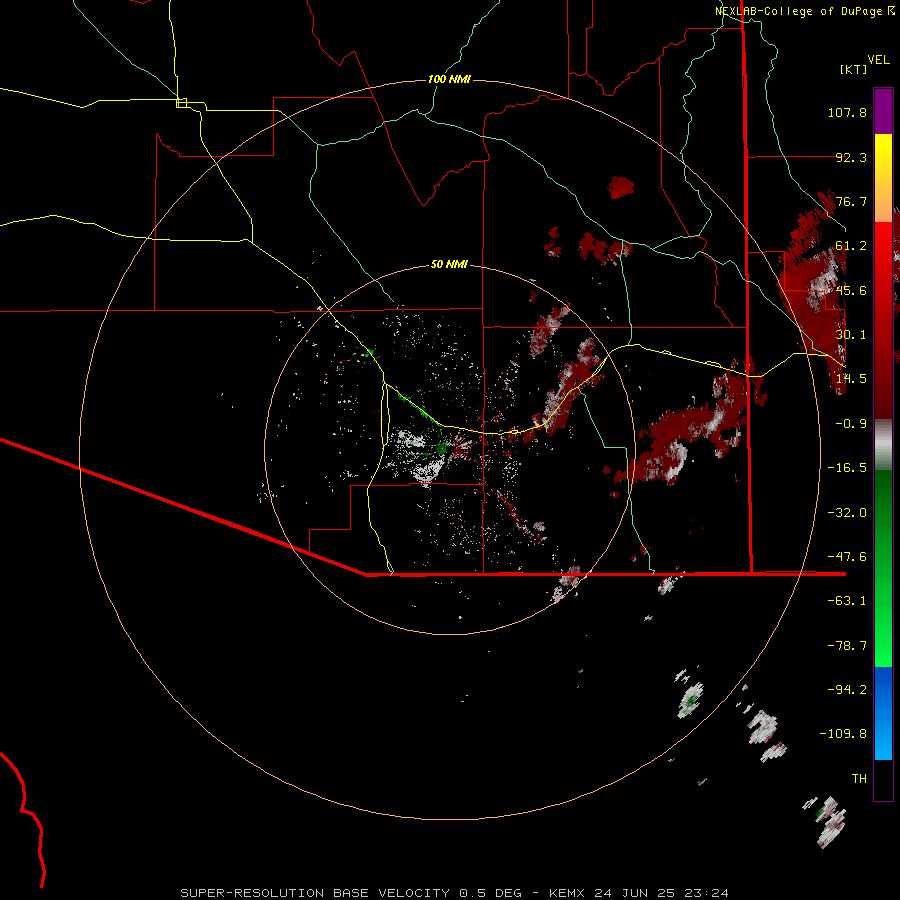
Task: Click the KEMX radar site identifier
Action: [x=569, y=893]
